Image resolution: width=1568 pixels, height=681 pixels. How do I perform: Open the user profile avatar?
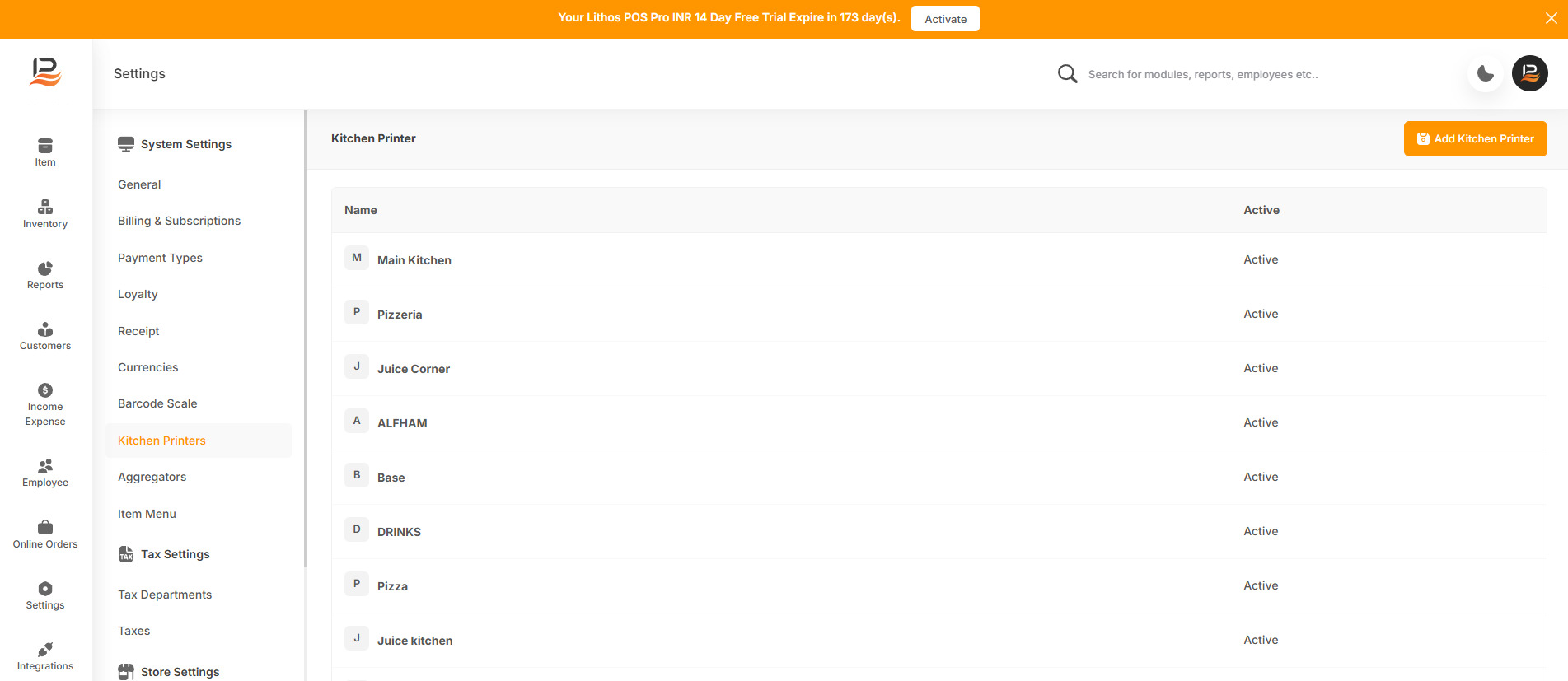coord(1530,74)
